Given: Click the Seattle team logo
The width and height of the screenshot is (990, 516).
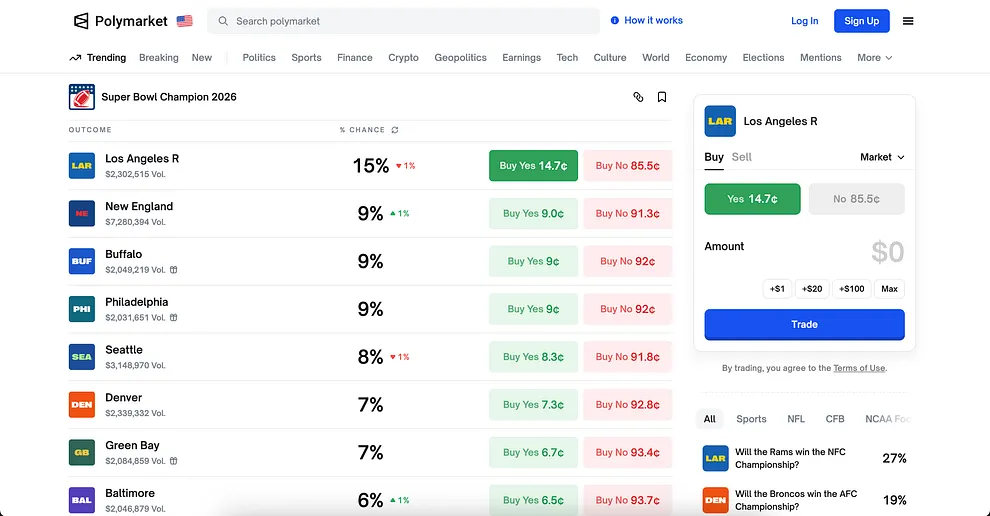Looking at the screenshot, I should pyautogui.click(x=82, y=357).
